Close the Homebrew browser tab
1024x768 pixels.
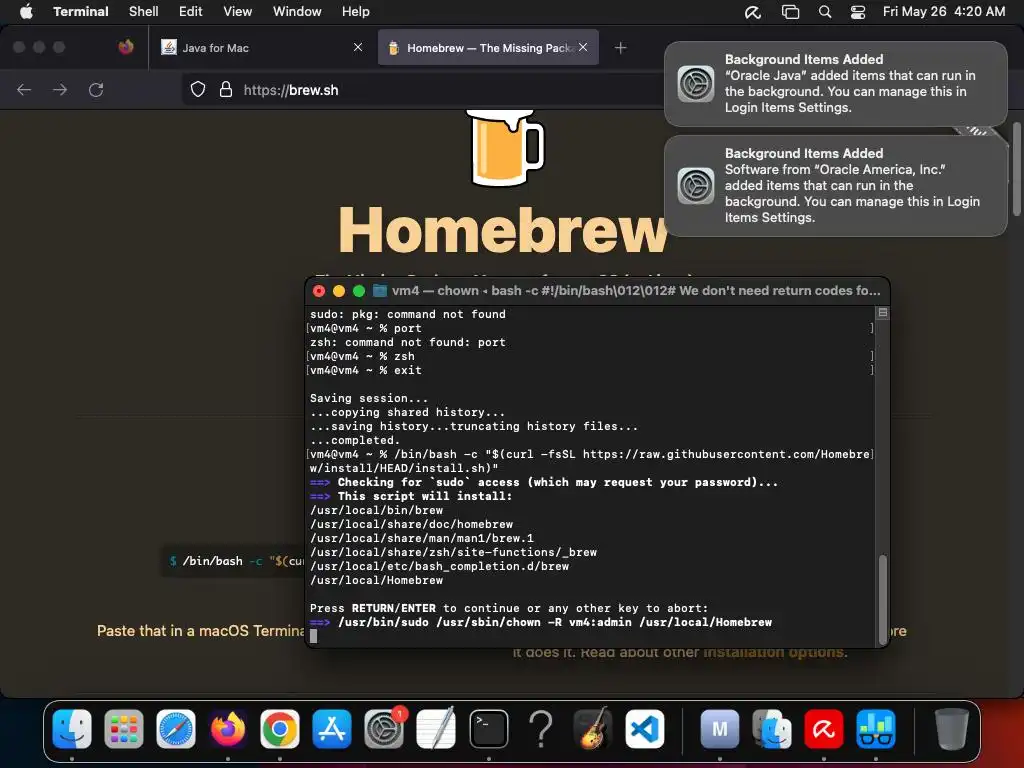(x=583, y=47)
